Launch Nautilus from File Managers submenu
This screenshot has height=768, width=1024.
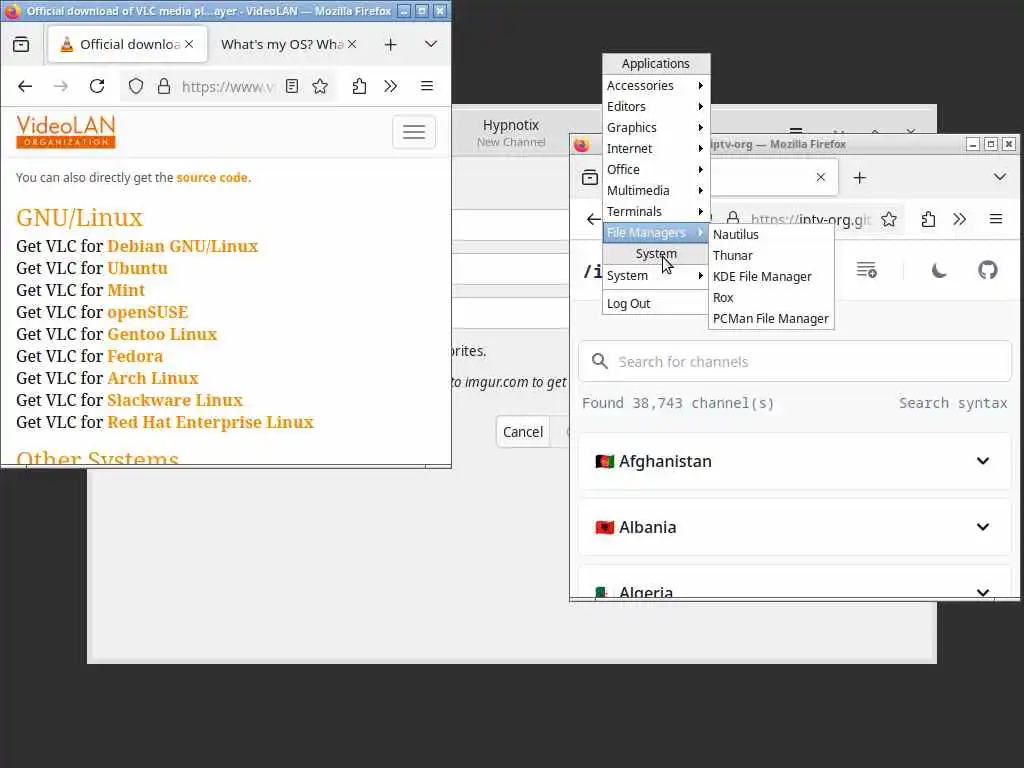(771, 234)
